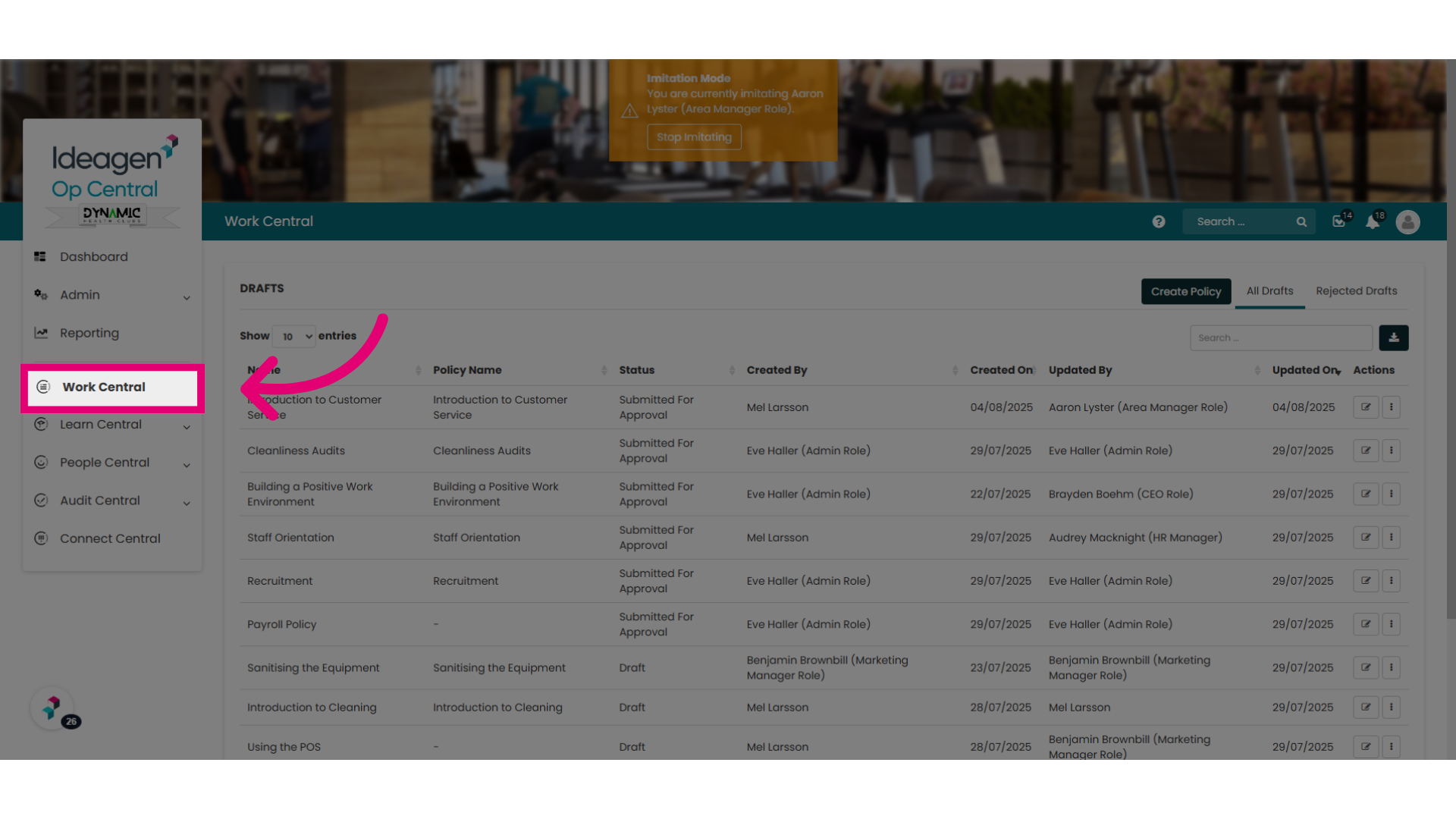Image resolution: width=1456 pixels, height=819 pixels.
Task: Open the user profile avatar
Action: (x=1407, y=221)
